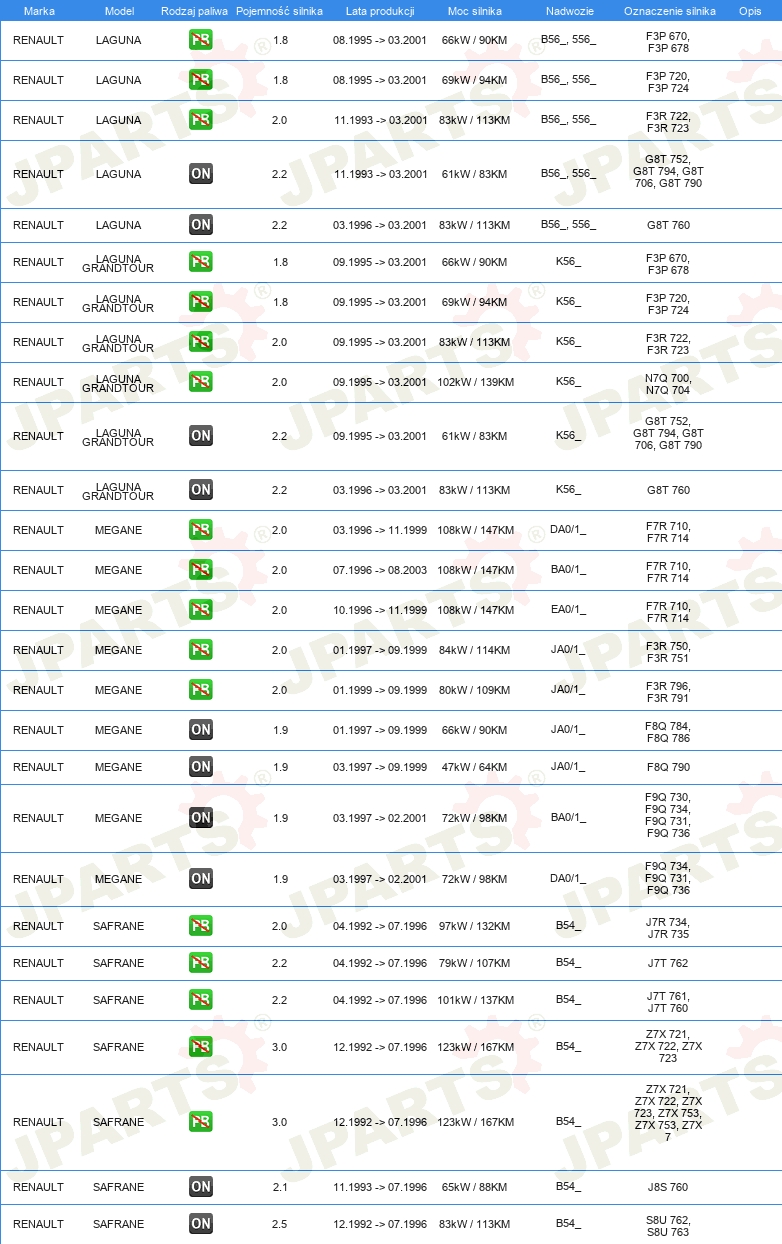Click the Oznaczenie silnika column header
782x1244 pixels.
(669, 11)
